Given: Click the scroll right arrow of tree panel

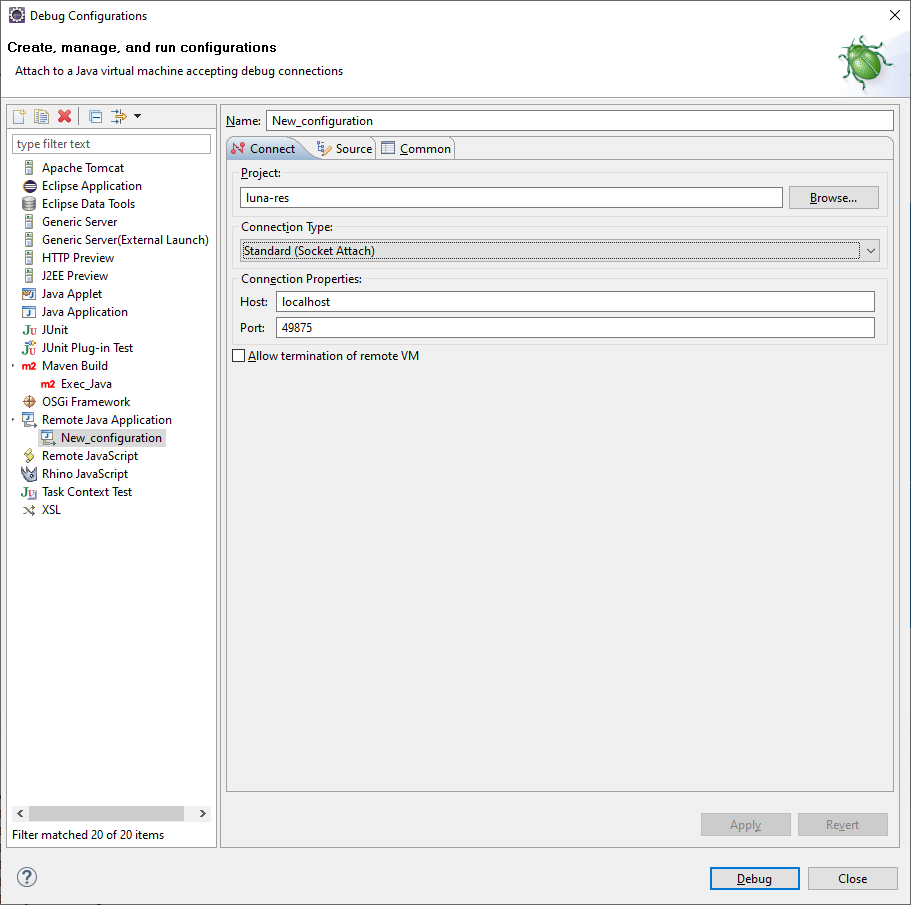Looking at the screenshot, I should tap(202, 813).
